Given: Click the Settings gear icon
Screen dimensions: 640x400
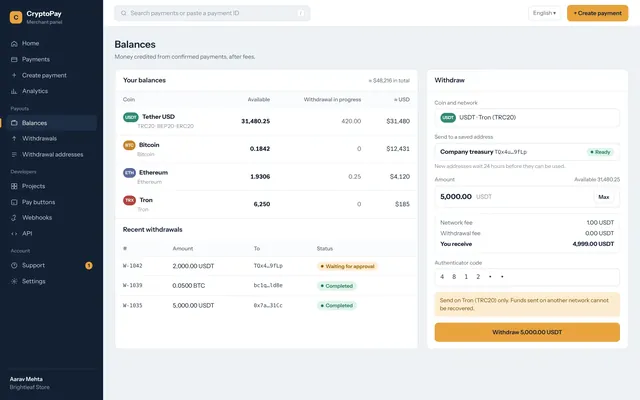Looking at the screenshot, I should (14, 281).
